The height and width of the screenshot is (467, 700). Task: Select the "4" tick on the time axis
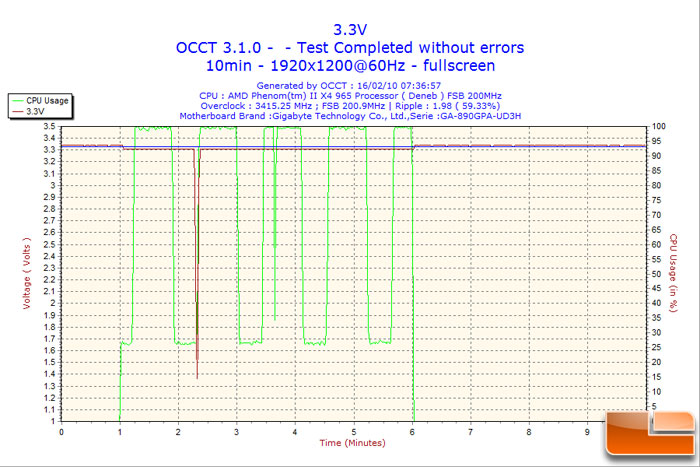coord(295,432)
